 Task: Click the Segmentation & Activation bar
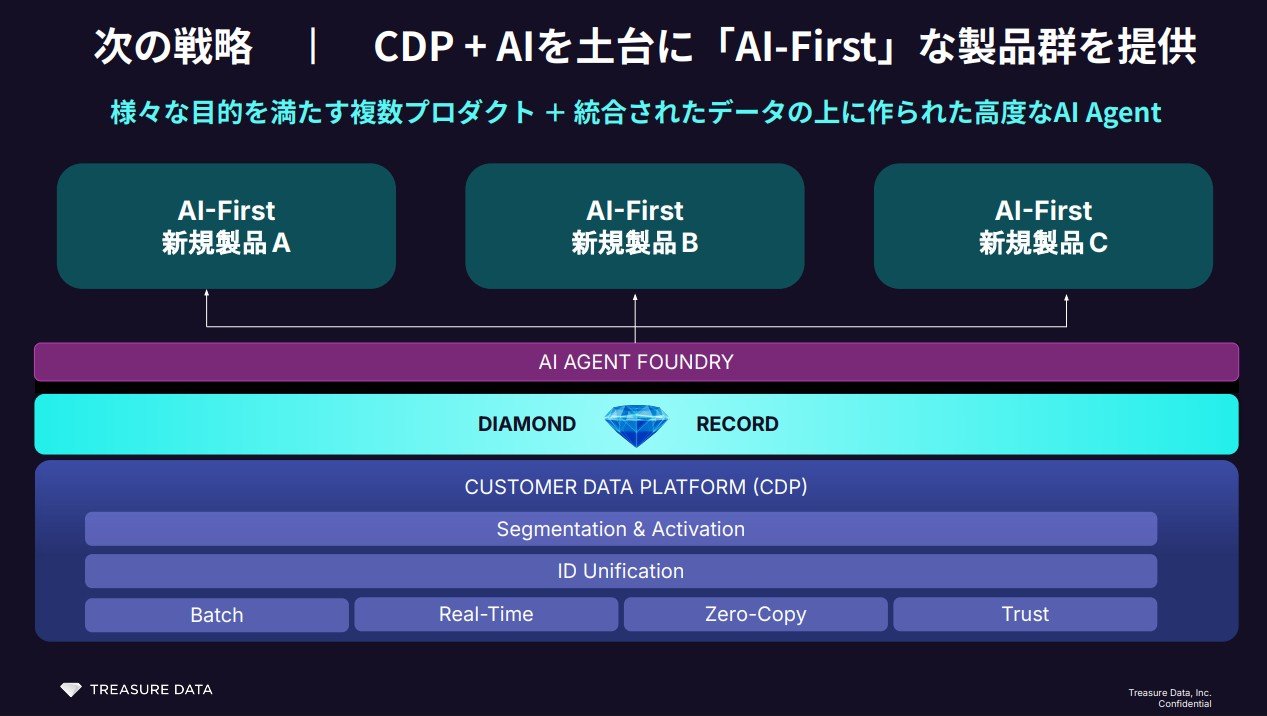coord(621,529)
